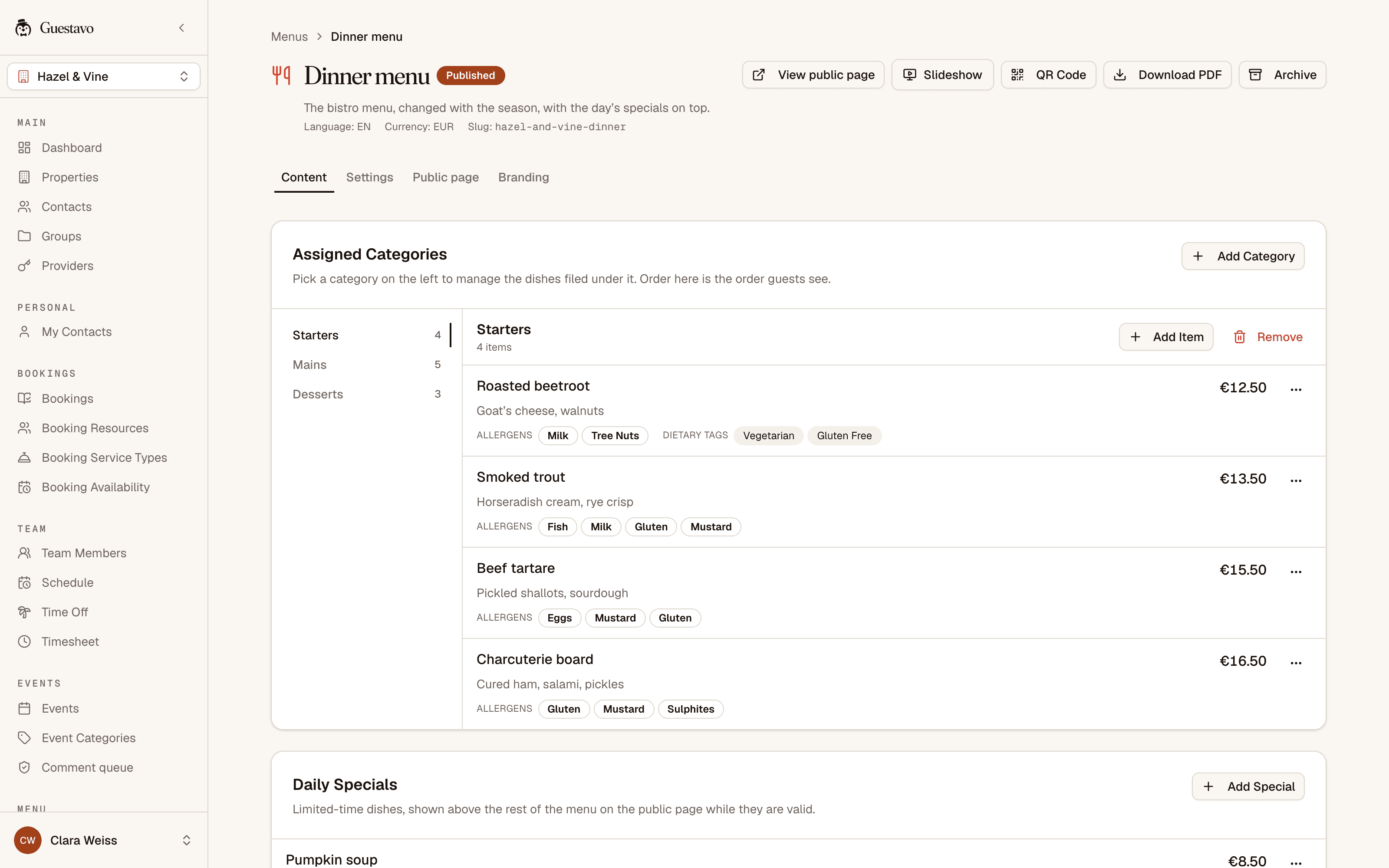
Task: Download the menu PDF
Action: [x=1167, y=75]
